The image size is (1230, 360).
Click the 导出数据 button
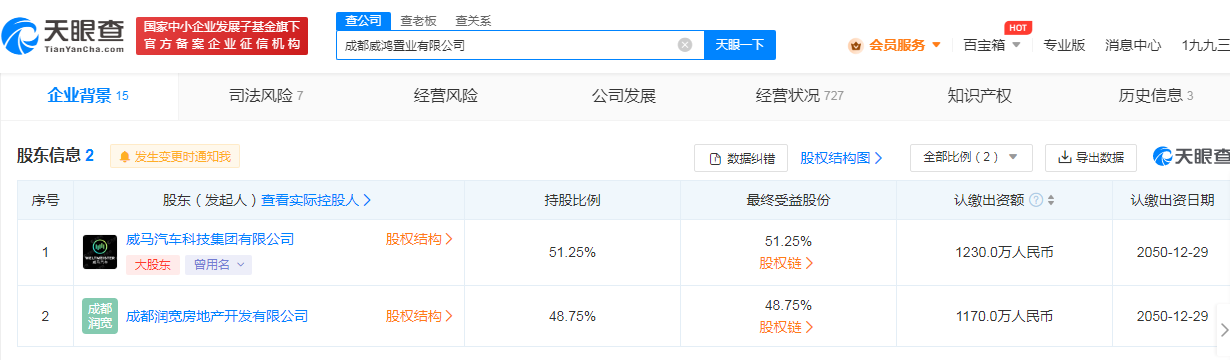1091,158
